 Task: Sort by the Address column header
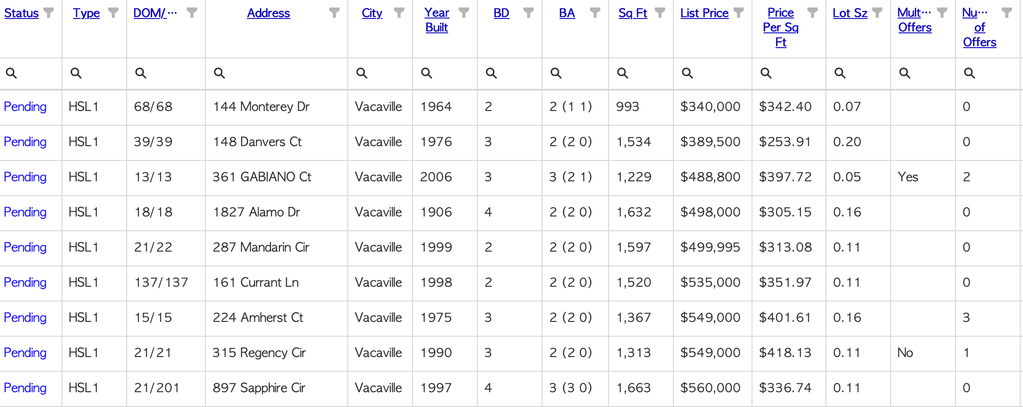[269, 13]
